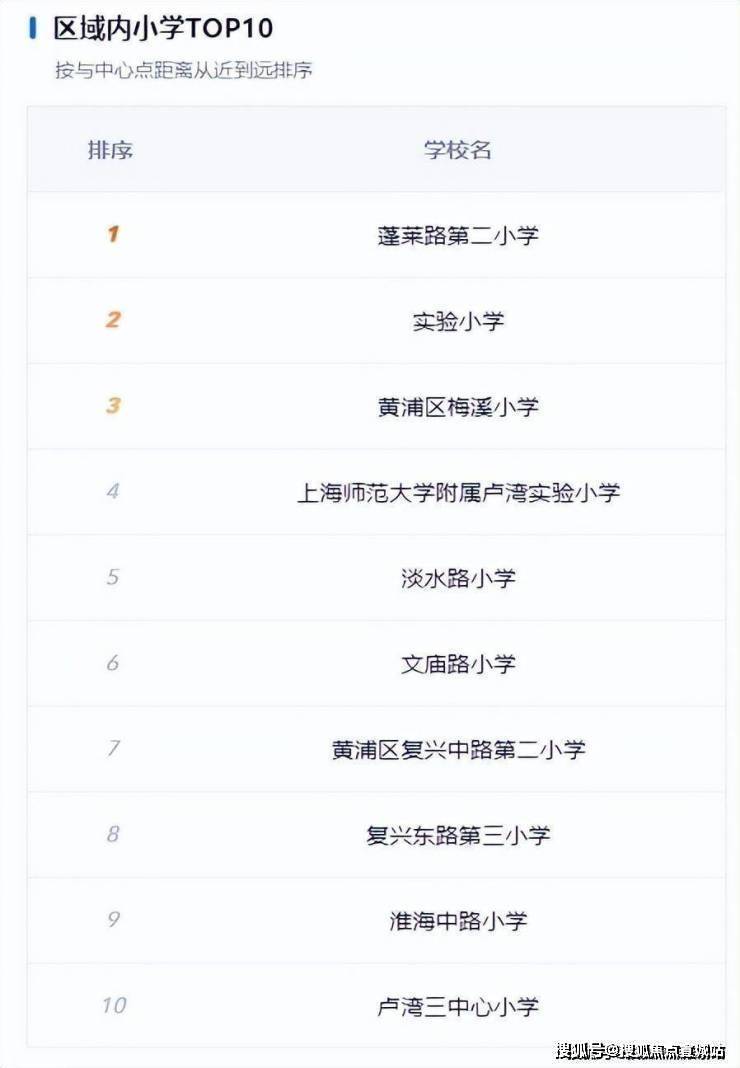
Task: Click the rank 4 number
Action: click(x=112, y=492)
